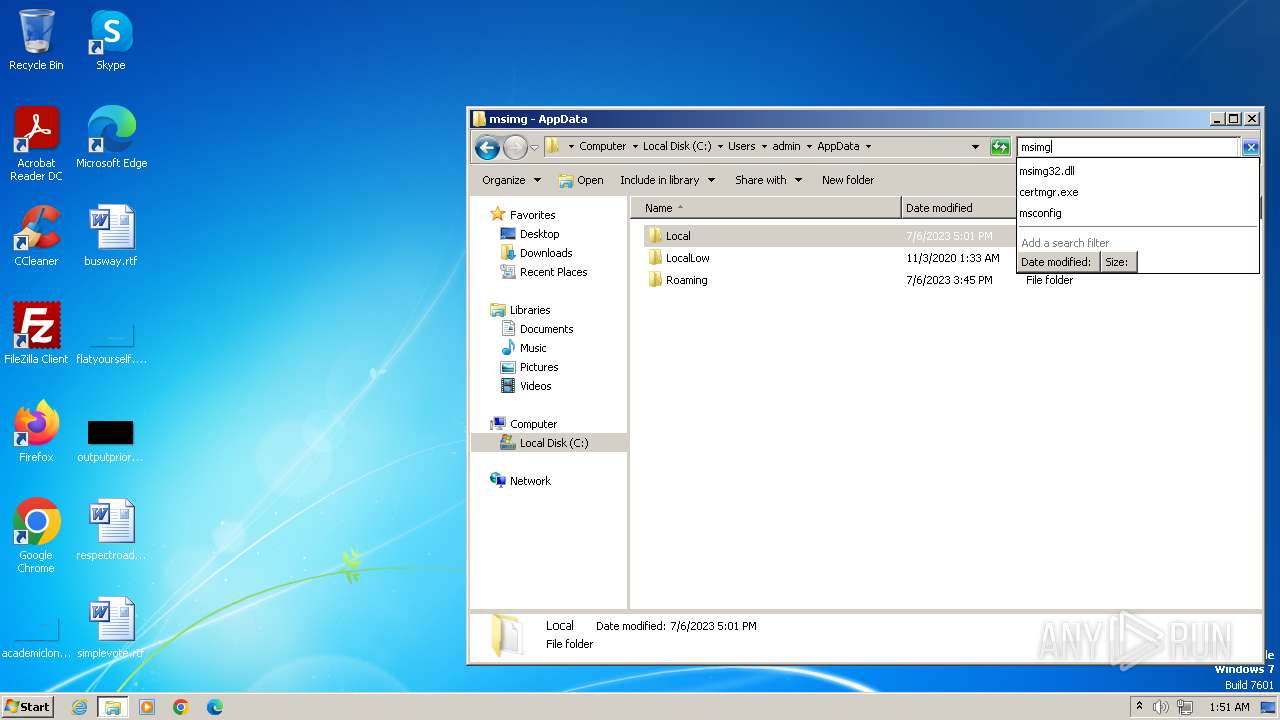Add the Date modified search filter
Screen dimensions: 1280x720
coord(1057,262)
